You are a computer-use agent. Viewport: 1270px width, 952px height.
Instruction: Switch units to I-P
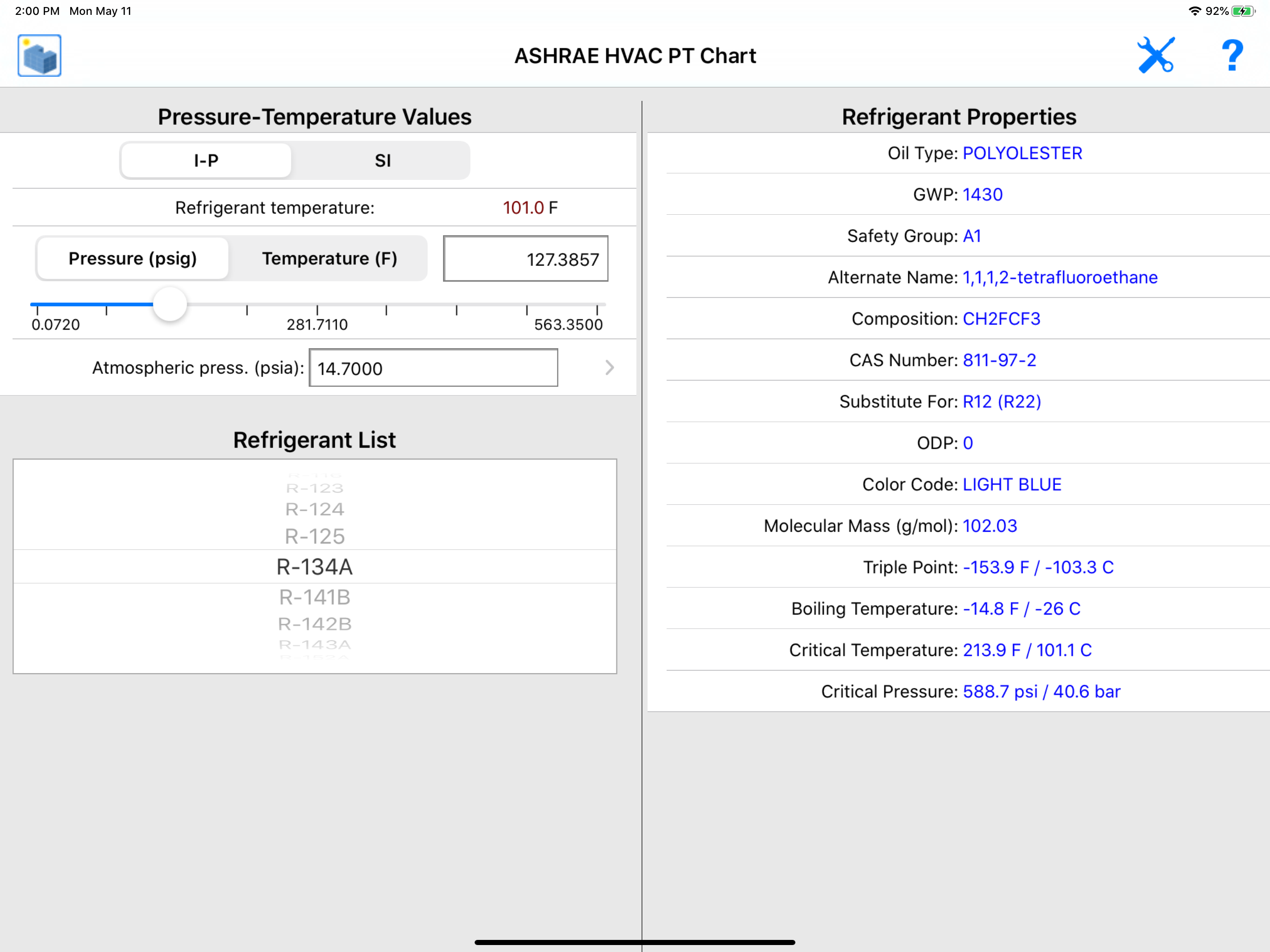pyautogui.click(x=206, y=161)
